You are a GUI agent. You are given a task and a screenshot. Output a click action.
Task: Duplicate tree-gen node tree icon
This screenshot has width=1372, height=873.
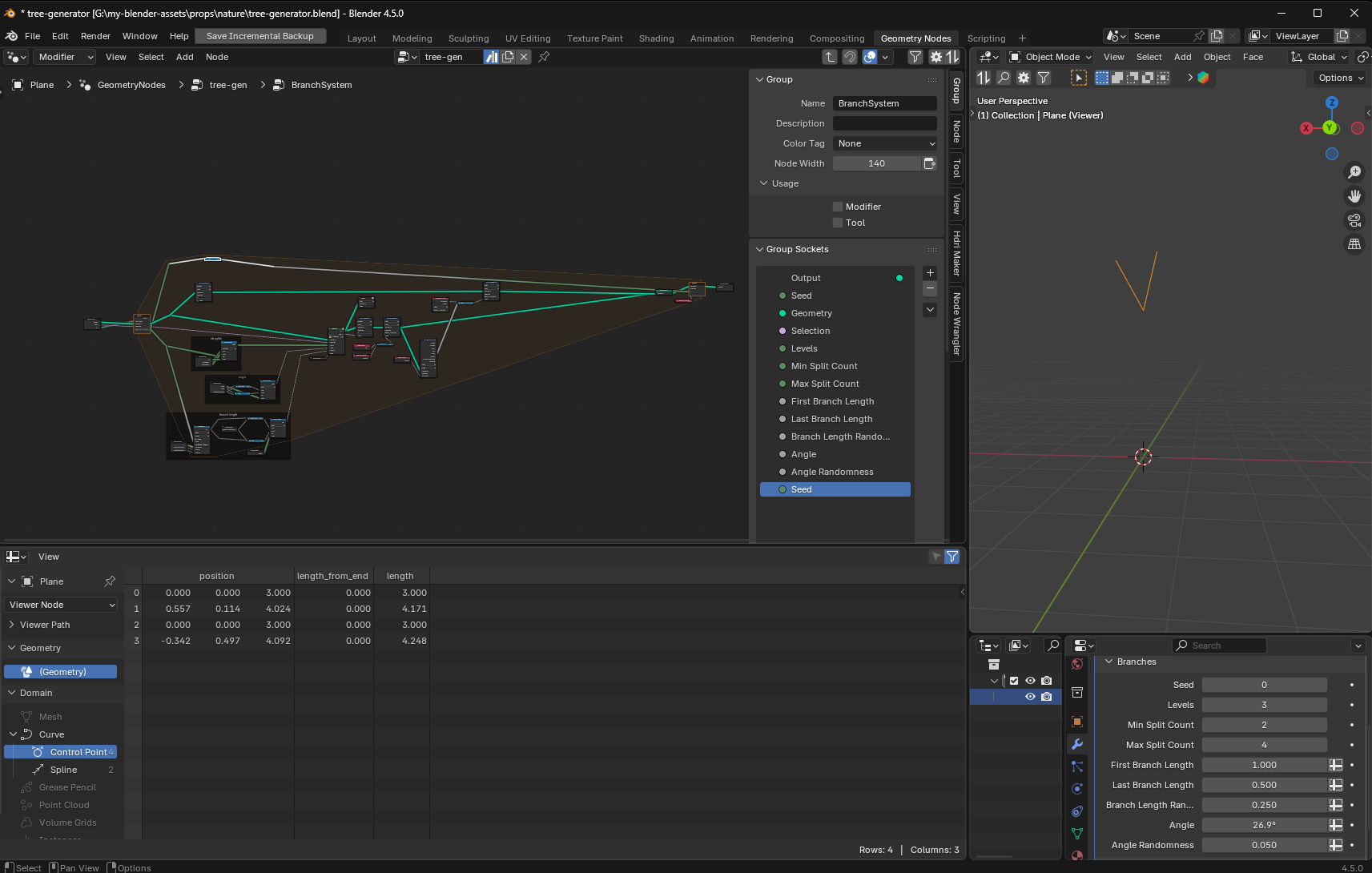tap(508, 57)
